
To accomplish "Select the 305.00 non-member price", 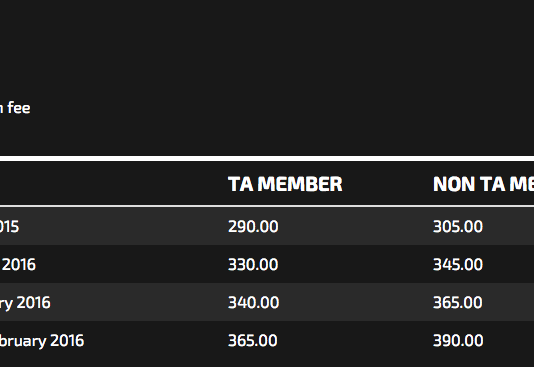I will 458,226.
